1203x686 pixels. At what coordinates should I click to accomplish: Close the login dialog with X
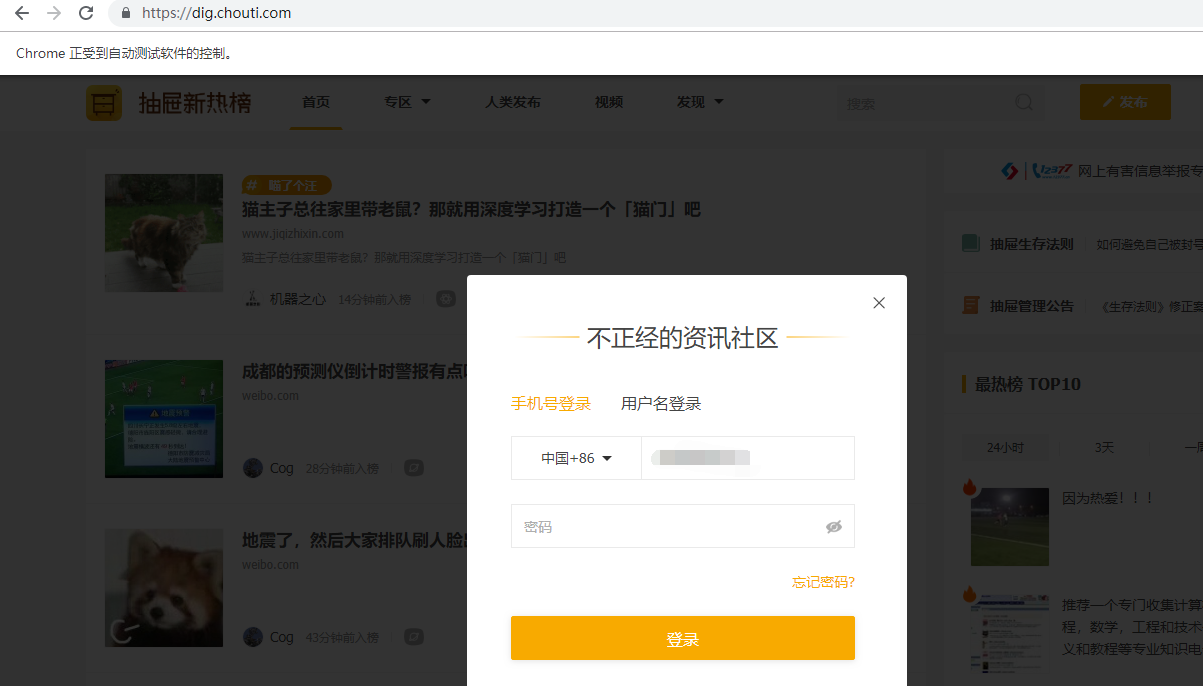pyautogui.click(x=879, y=303)
